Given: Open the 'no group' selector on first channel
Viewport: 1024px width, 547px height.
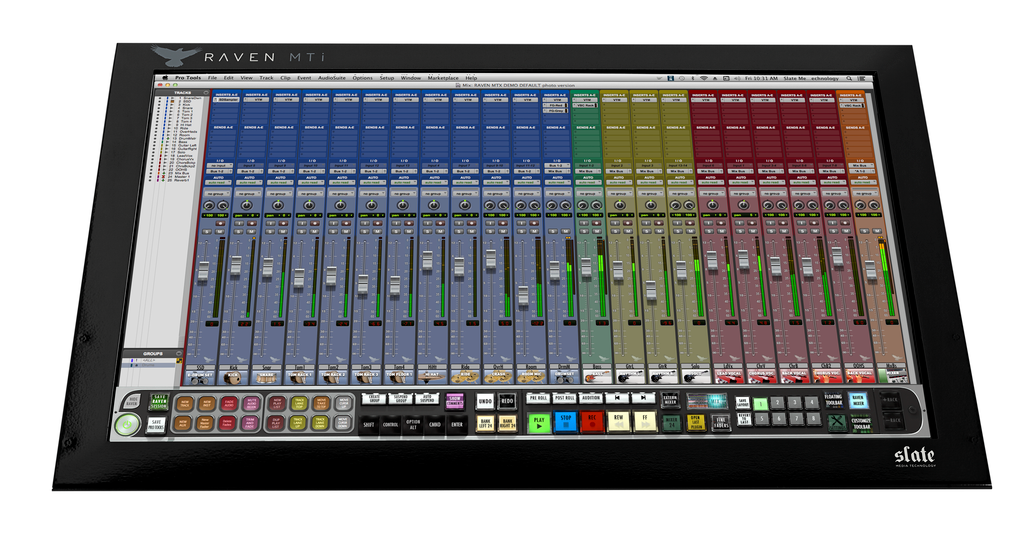Looking at the screenshot, I should pos(217,194).
